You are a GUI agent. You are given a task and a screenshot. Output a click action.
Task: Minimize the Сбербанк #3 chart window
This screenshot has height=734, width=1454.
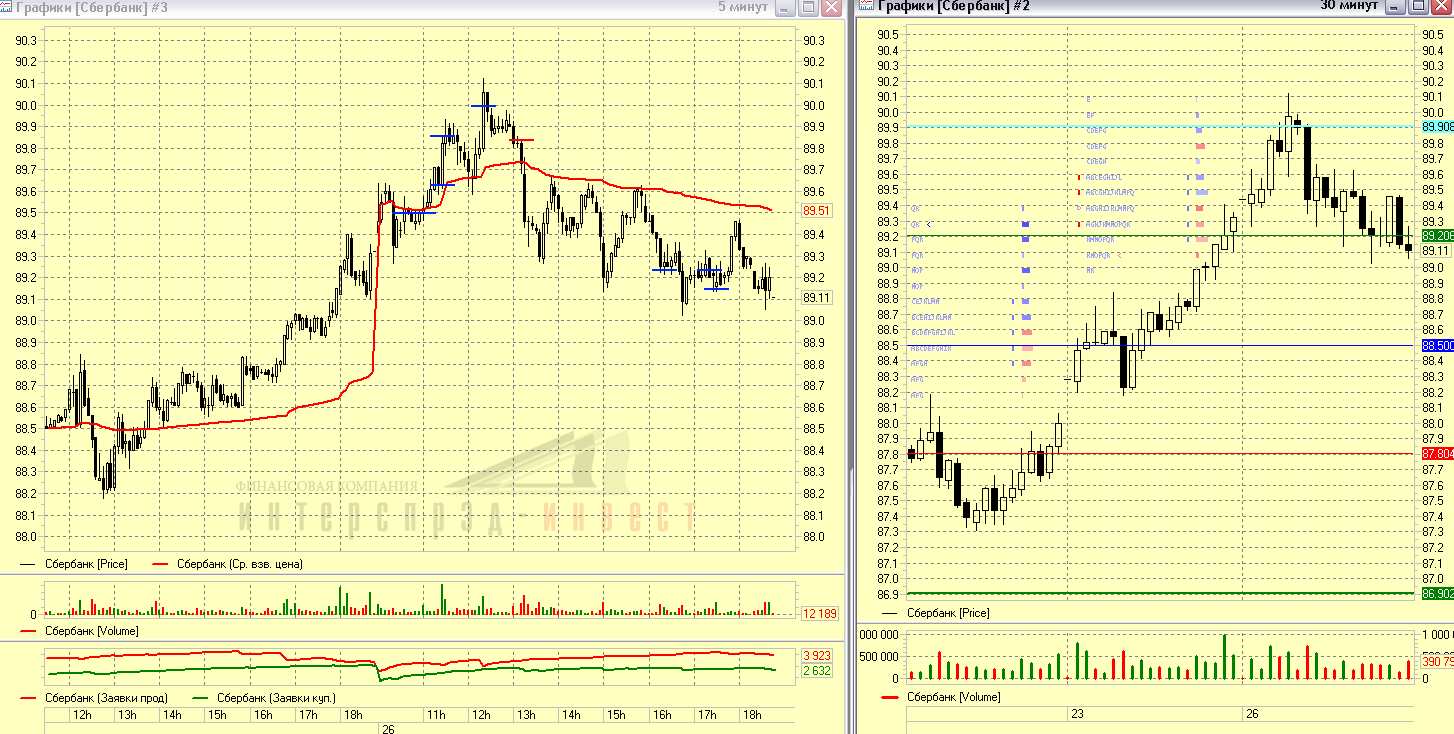click(786, 7)
